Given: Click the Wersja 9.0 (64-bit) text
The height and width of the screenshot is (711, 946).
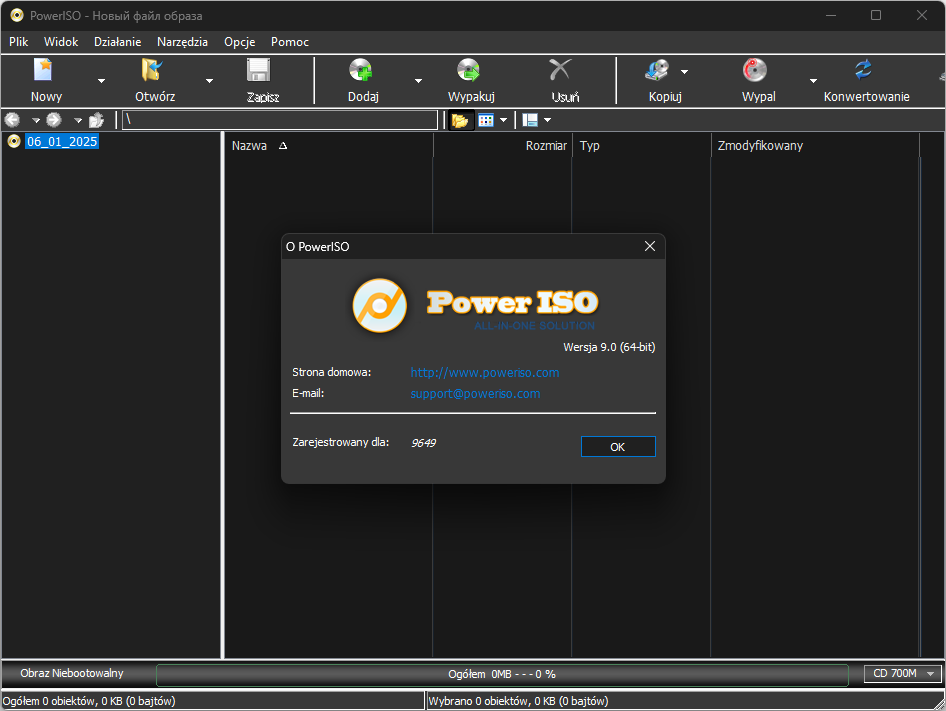Looking at the screenshot, I should [609, 347].
